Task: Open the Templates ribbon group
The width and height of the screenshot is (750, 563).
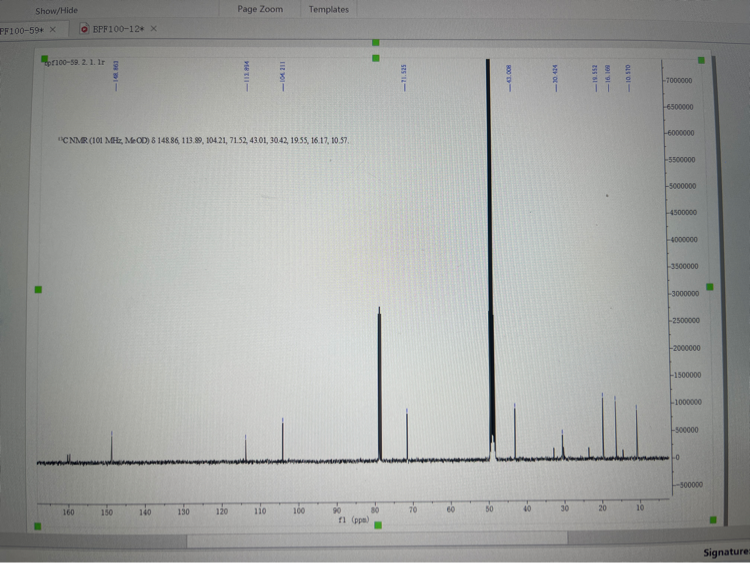Action: (329, 9)
